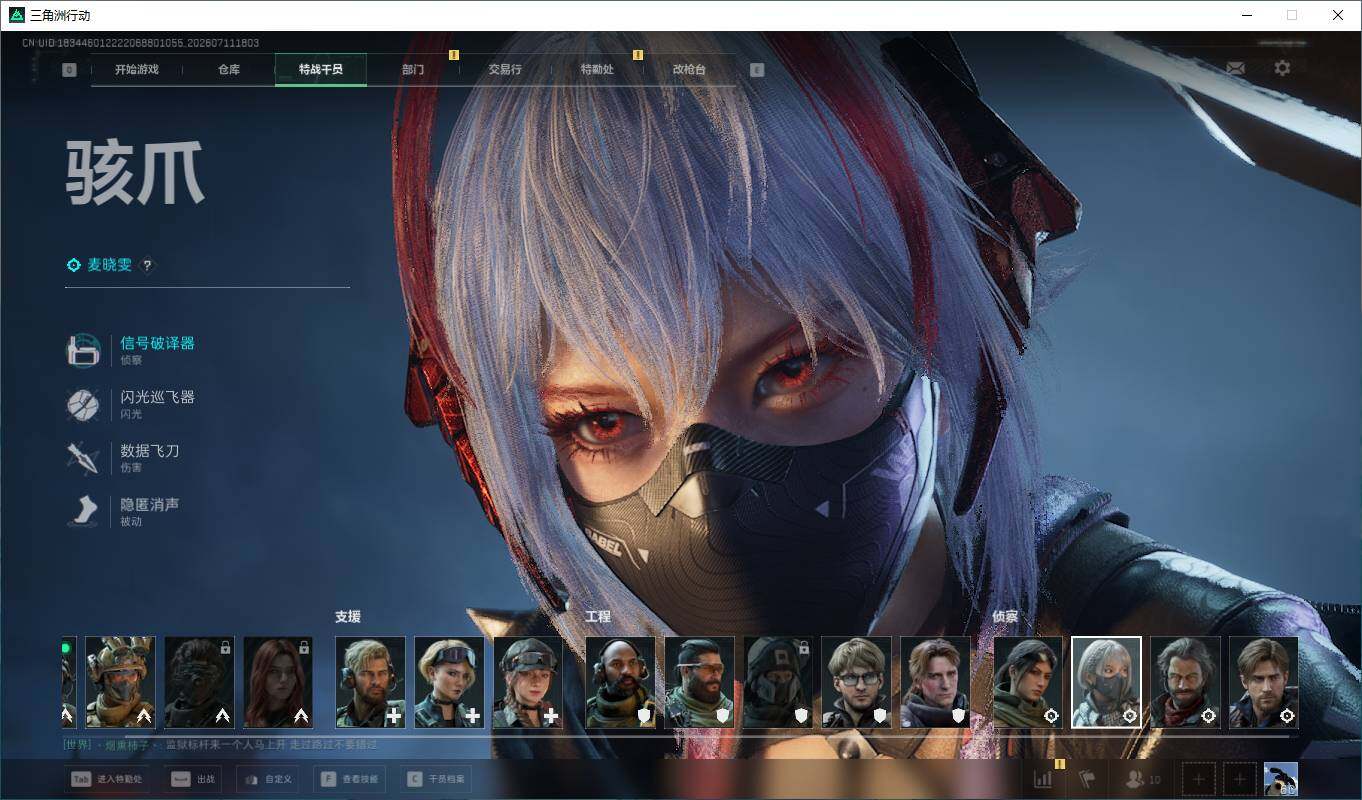This screenshot has width=1362, height=800.
Task: Click the 进入特勤处 button
Action: tap(108, 779)
